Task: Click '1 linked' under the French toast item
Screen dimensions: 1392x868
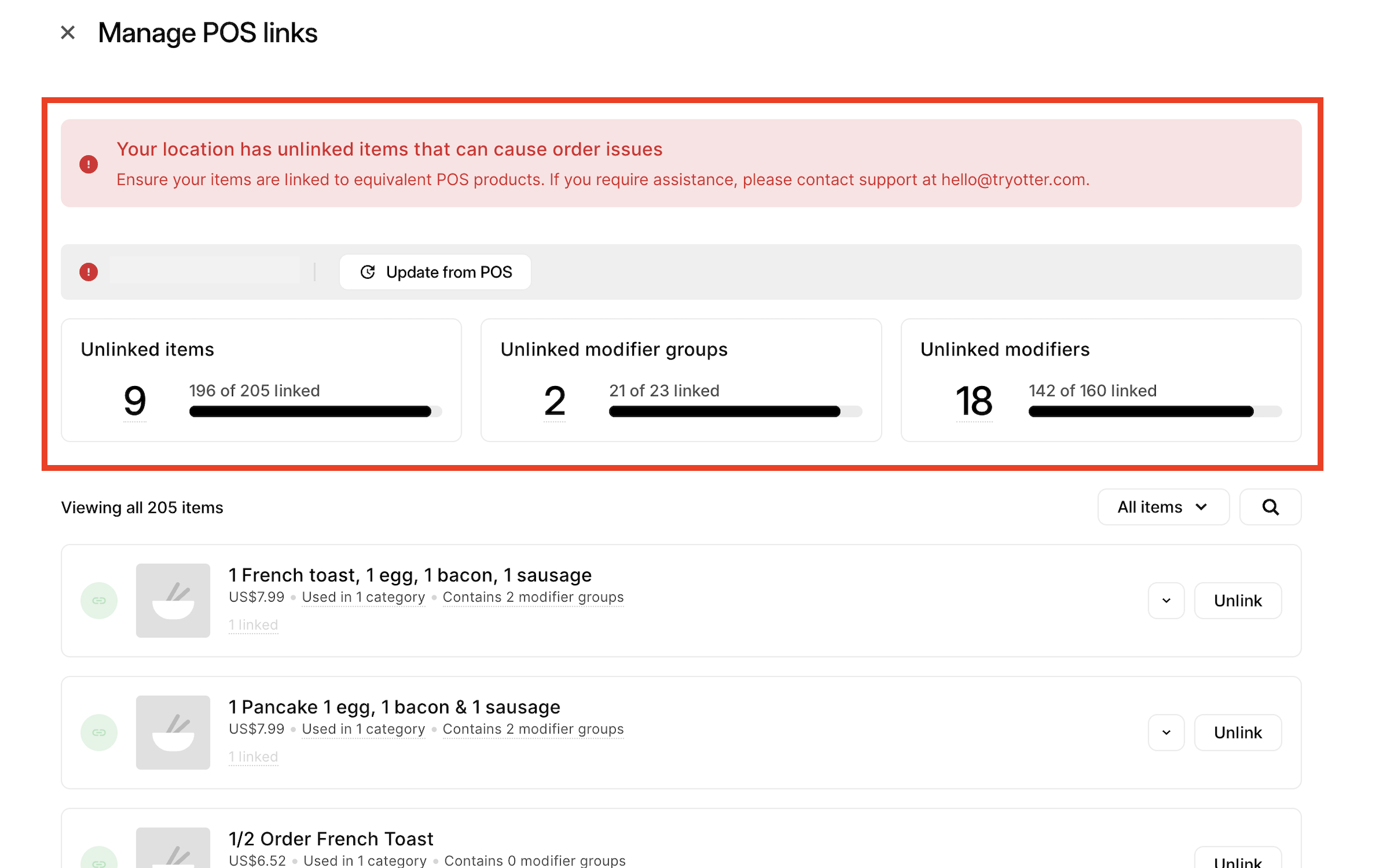Action: [253, 625]
